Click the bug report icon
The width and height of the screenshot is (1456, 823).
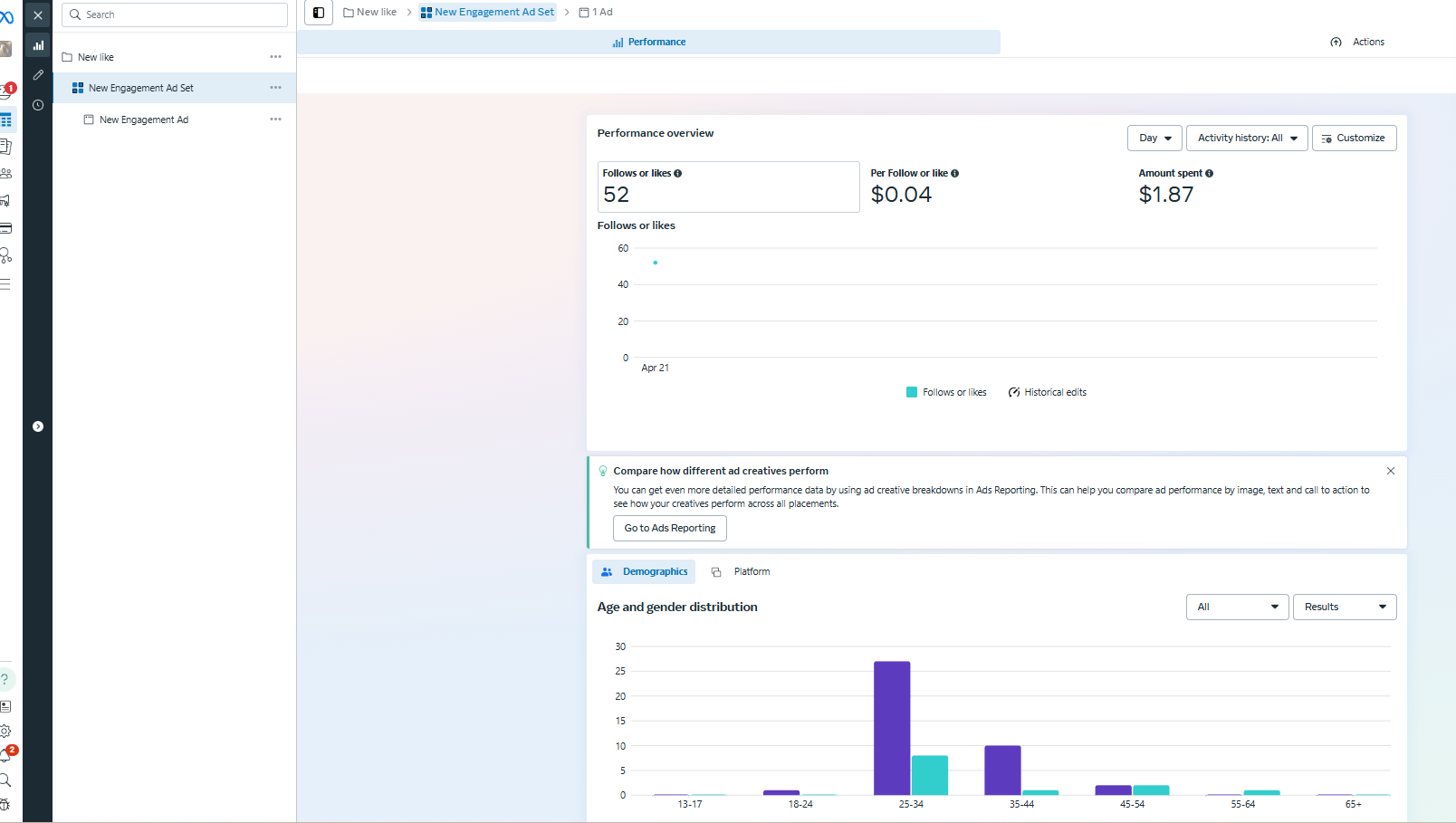(5, 805)
